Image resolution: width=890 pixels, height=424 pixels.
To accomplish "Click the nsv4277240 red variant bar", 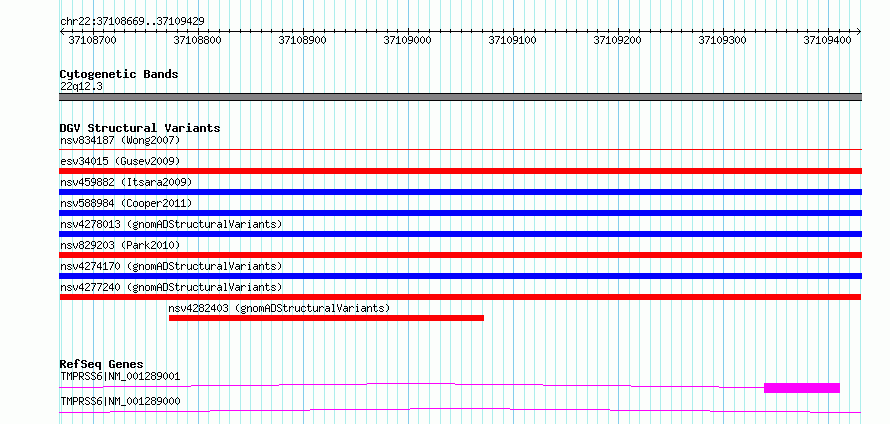I will (460, 297).
